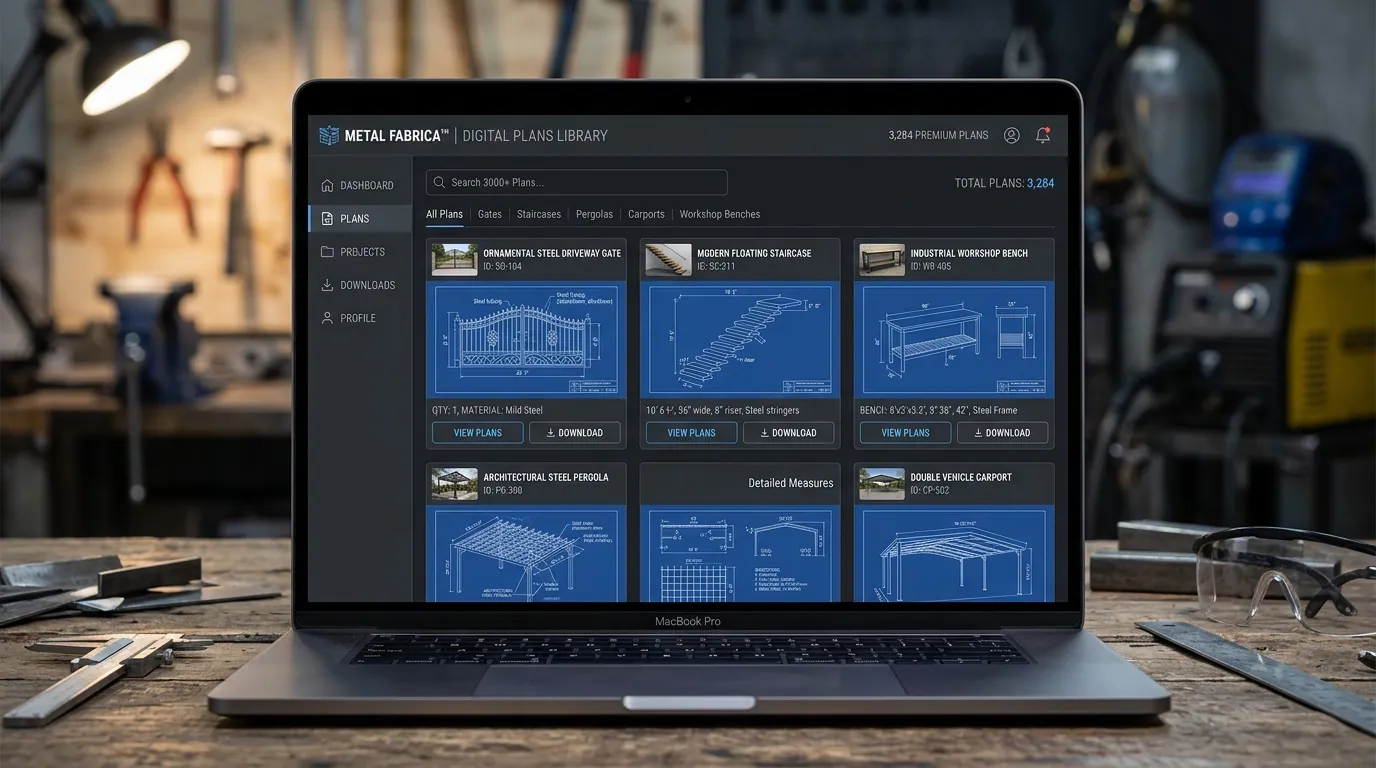Viewport: 1376px width, 768px height.
Task: Click the Metal Fabrica logo icon
Action: pos(329,135)
